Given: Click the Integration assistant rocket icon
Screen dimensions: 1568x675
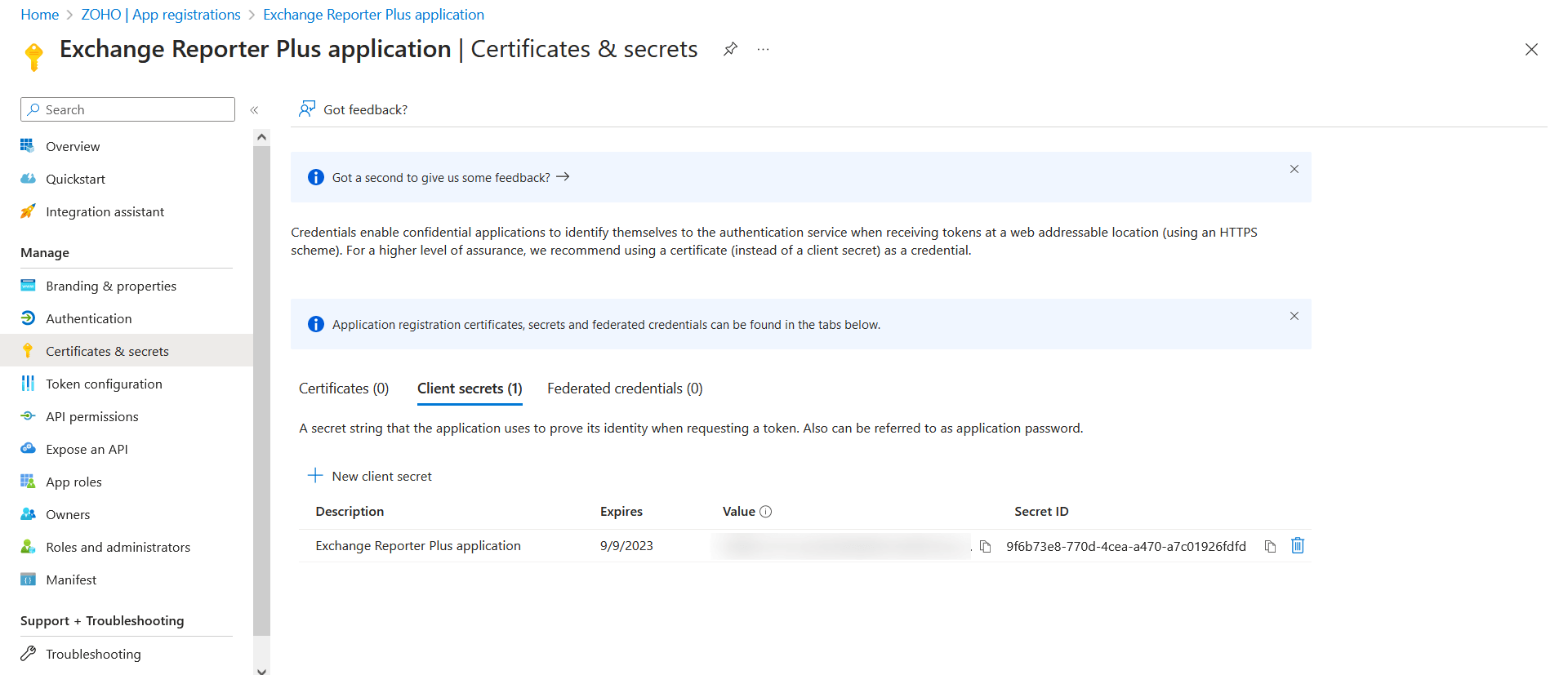Looking at the screenshot, I should click(x=28, y=211).
